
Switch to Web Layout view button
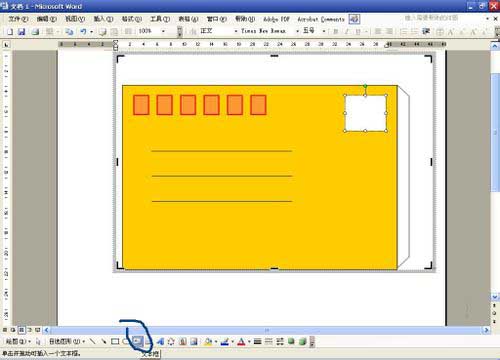13,330
